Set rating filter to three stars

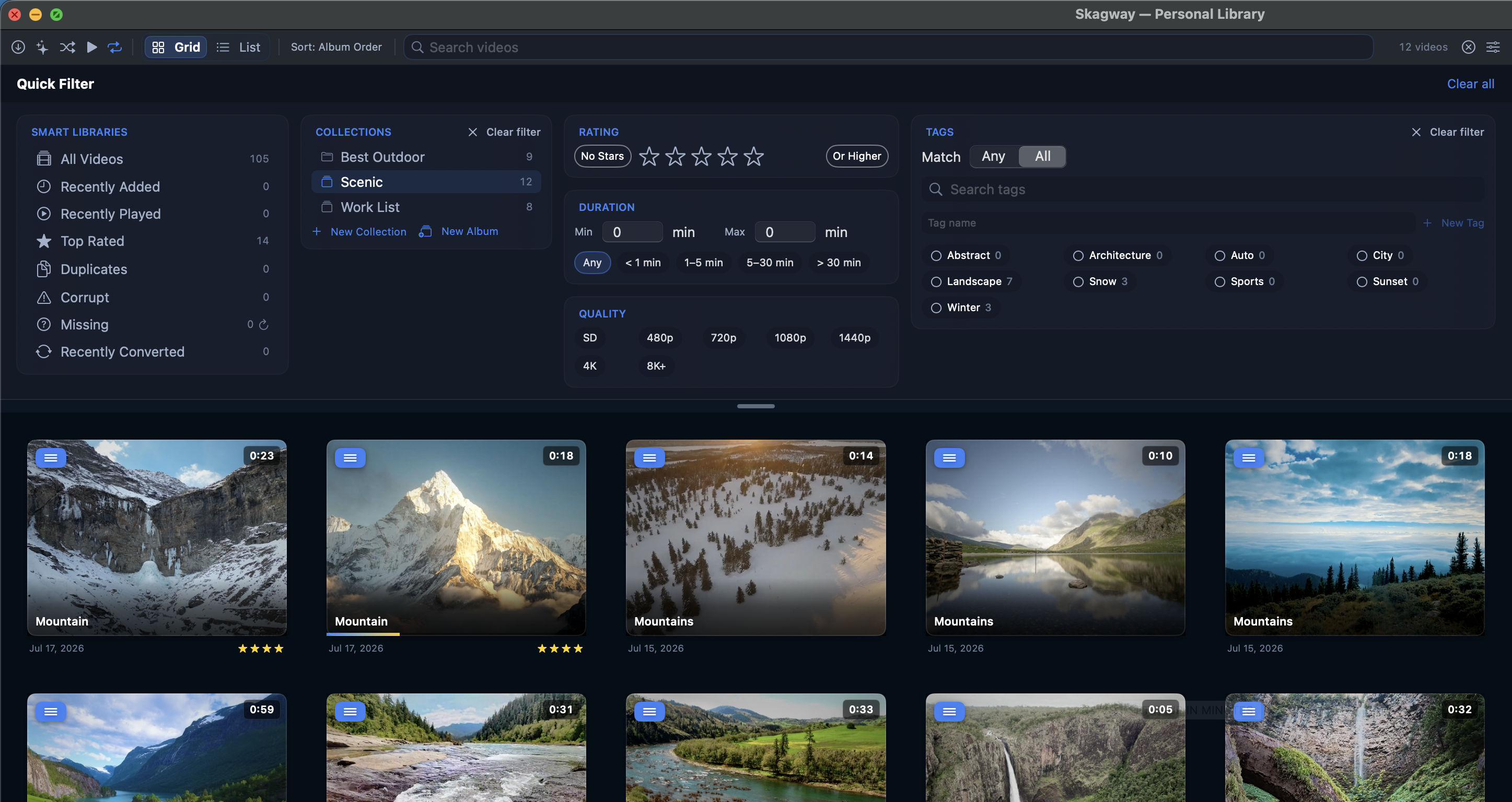tap(701, 156)
